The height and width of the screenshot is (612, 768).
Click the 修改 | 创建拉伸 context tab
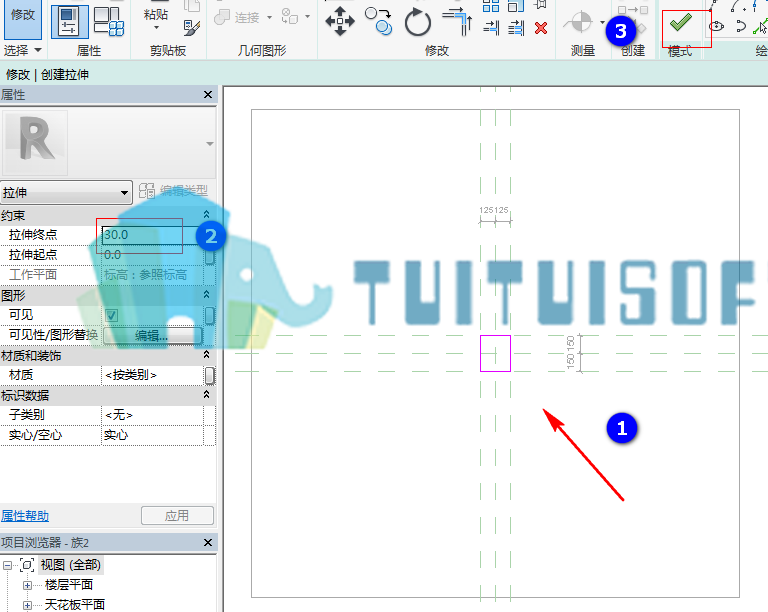pos(48,74)
